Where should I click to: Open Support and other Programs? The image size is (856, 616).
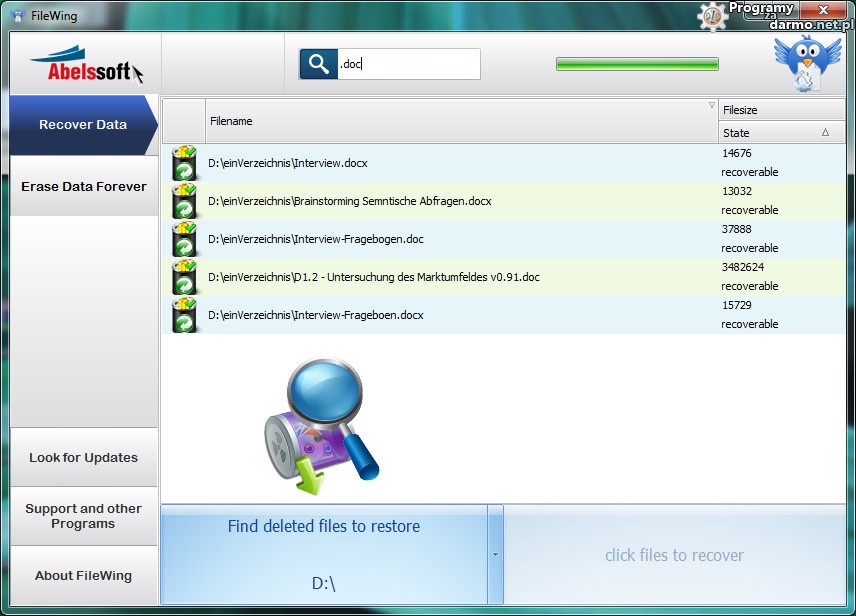pos(84,516)
